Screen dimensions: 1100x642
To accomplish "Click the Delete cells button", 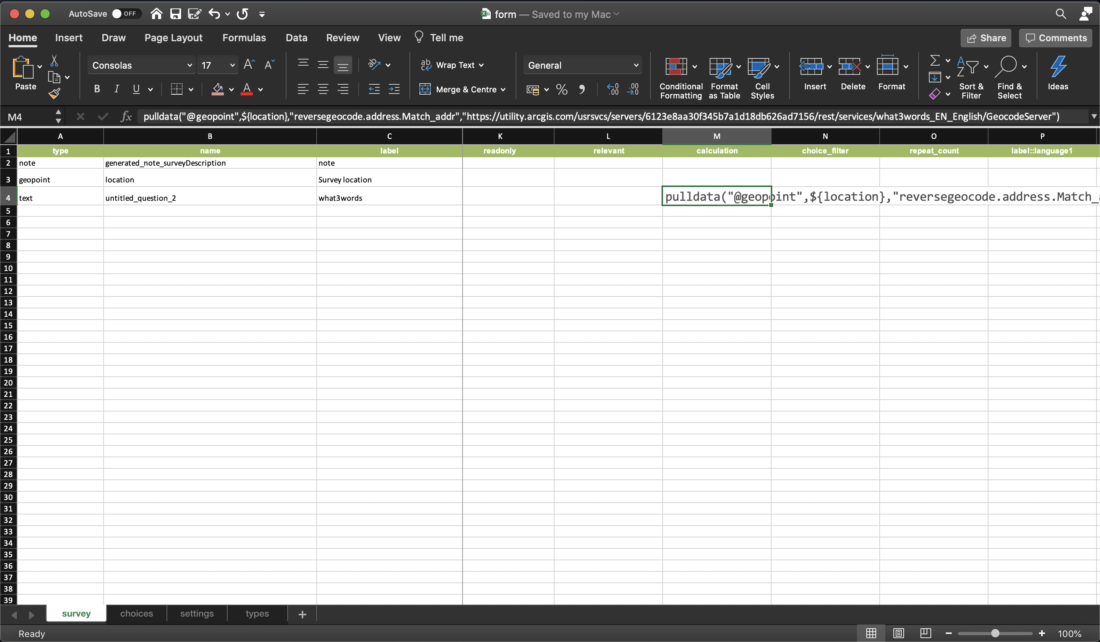I will [x=852, y=73].
